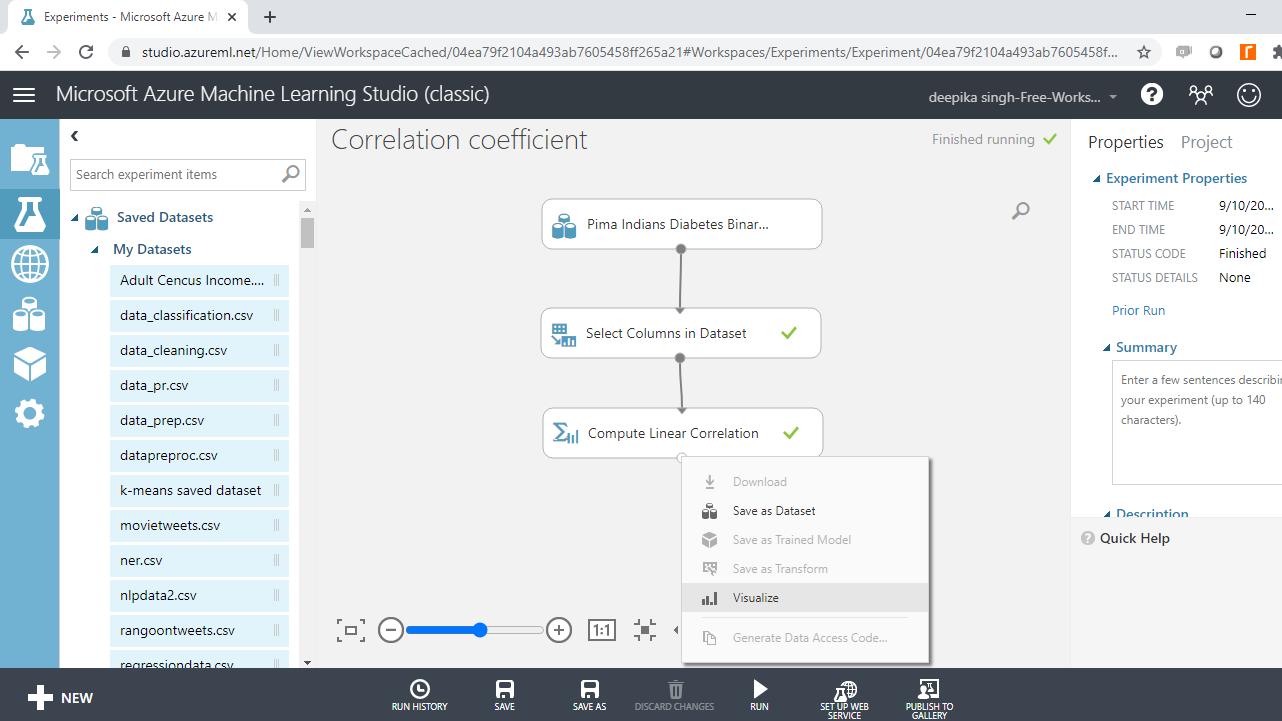Viewport: 1282px width, 721px height.
Task: Click the fit to screen frame icon
Action: click(x=351, y=630)
